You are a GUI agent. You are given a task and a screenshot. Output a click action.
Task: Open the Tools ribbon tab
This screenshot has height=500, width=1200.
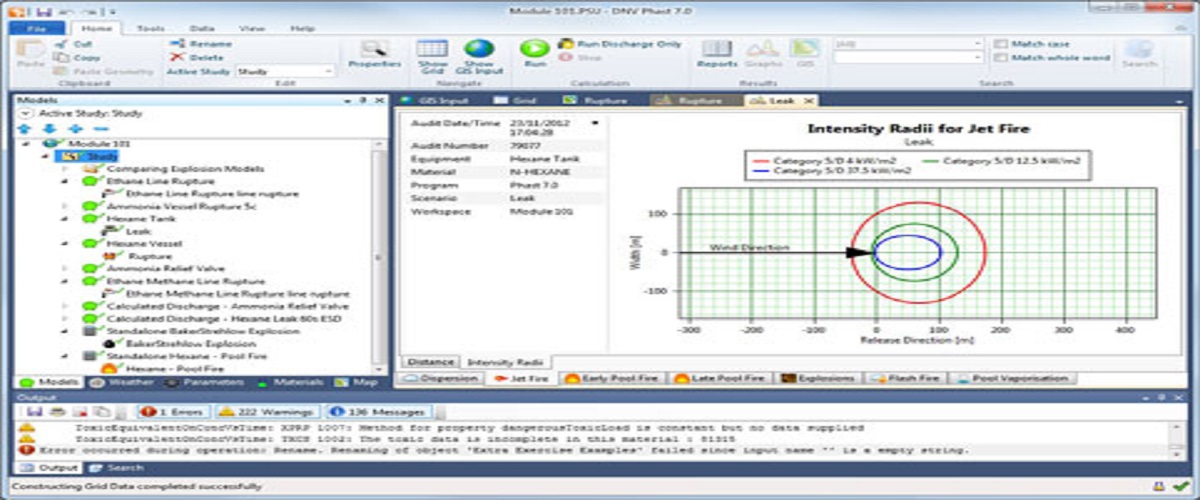tap(151, 29)
